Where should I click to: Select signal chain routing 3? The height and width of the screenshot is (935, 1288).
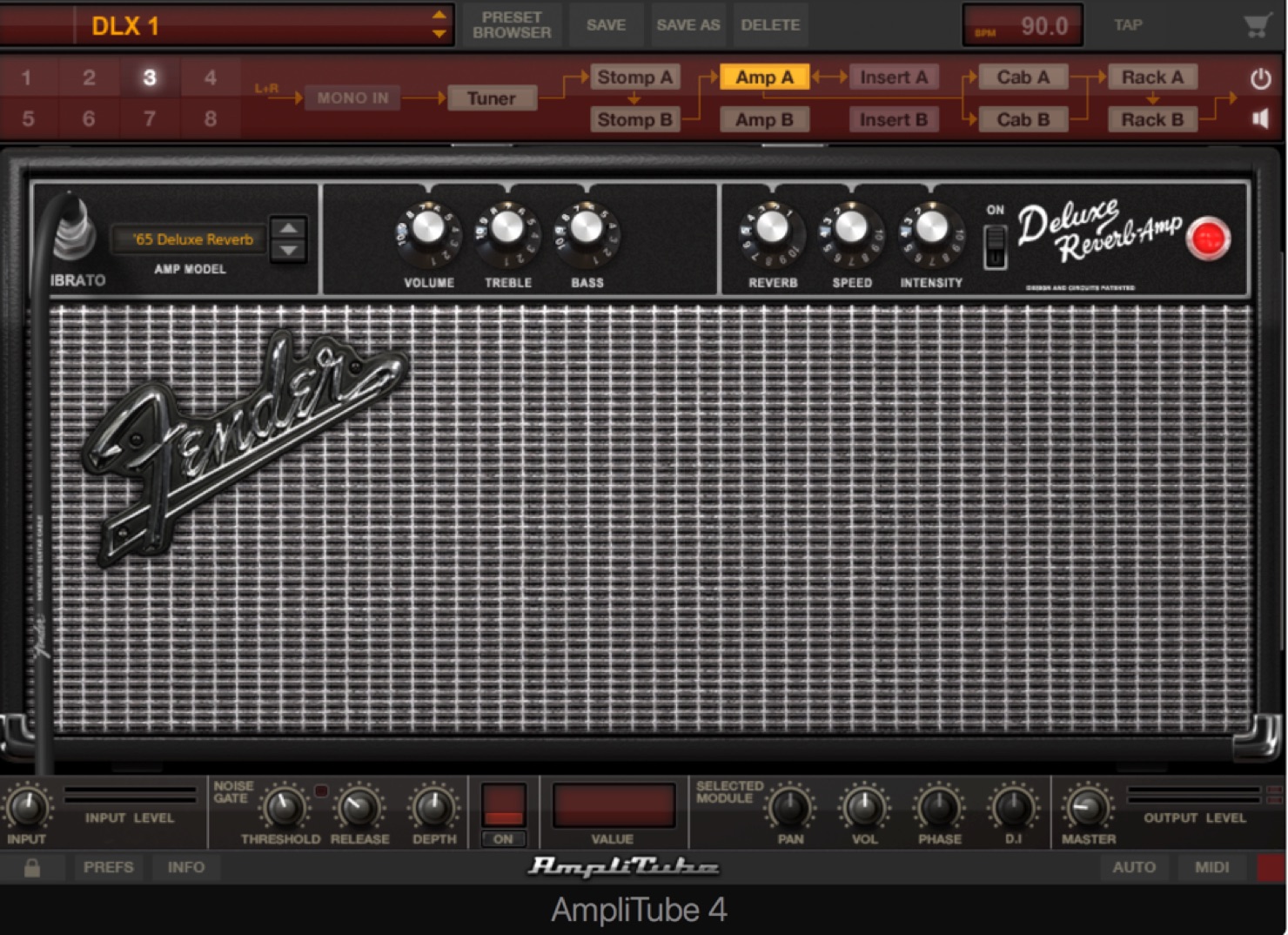150,78
